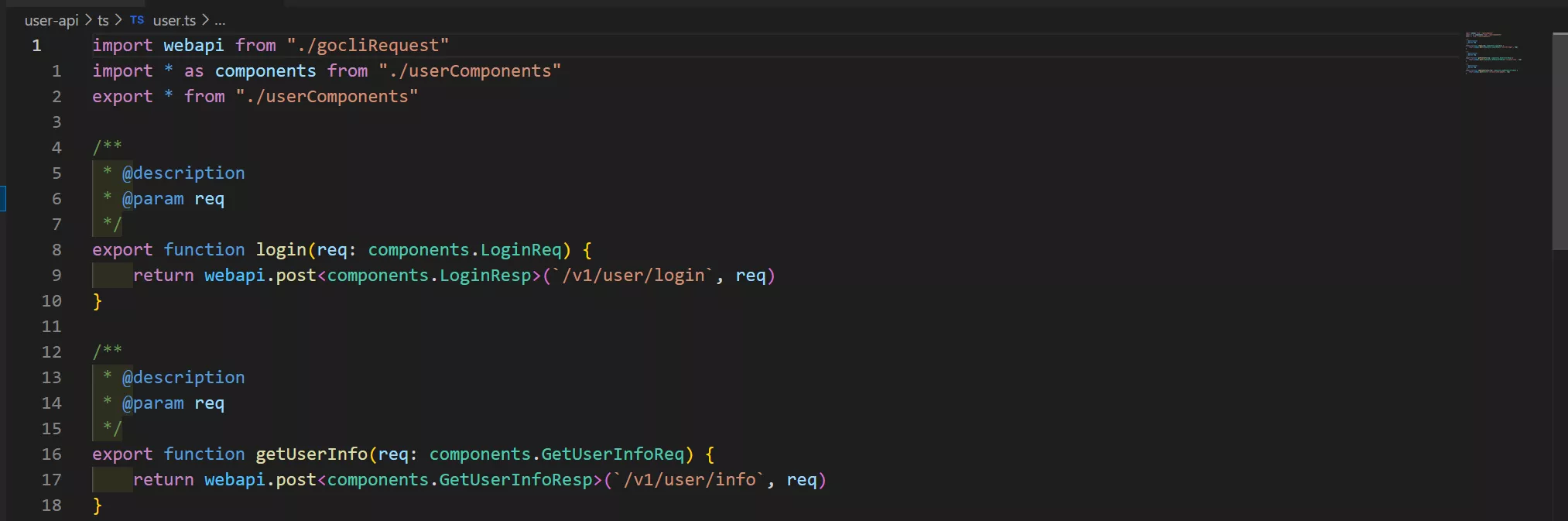Click line number 8 in gutter
Screen dimensions: 1568x521
click(56, 250)
